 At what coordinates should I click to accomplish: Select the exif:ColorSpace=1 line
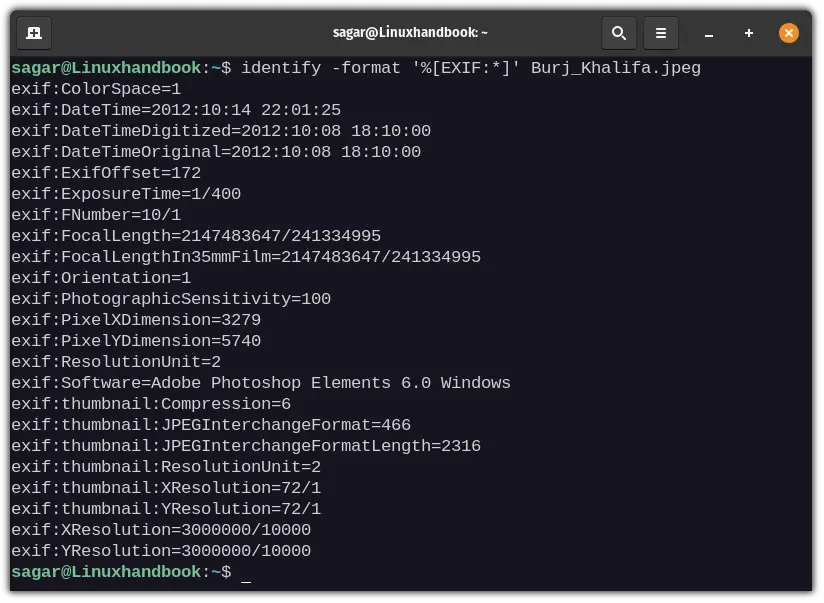(x=96, y=89)
